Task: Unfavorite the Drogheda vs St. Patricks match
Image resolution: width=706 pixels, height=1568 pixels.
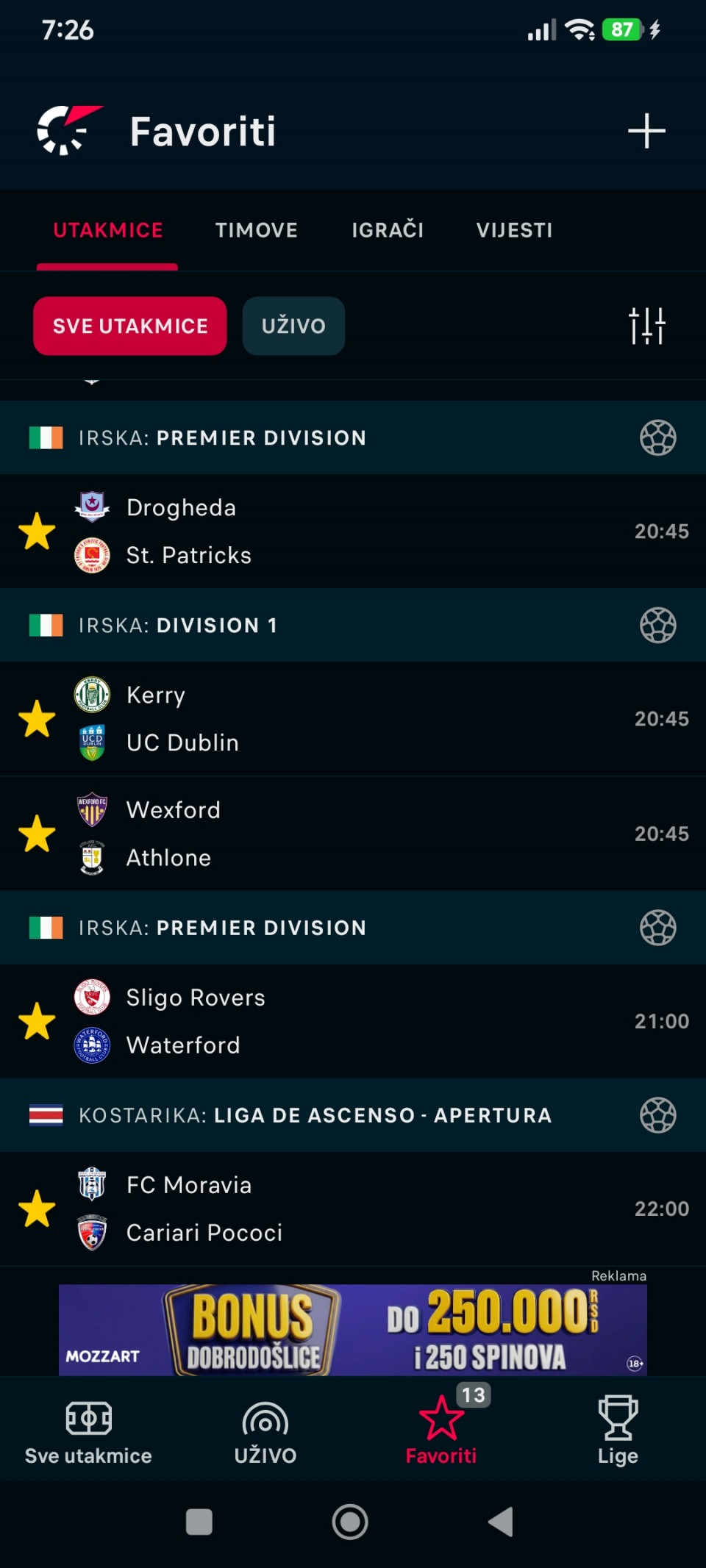Action: (x=37, y=531)
